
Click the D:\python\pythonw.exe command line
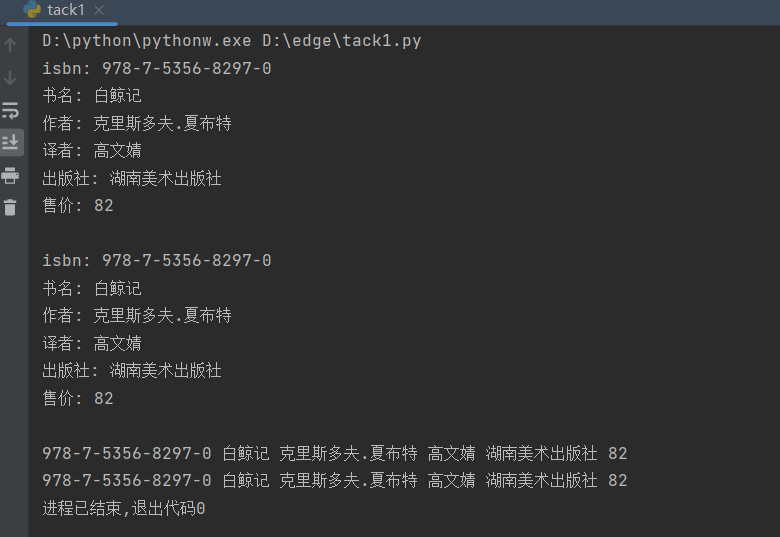[147, 40]
